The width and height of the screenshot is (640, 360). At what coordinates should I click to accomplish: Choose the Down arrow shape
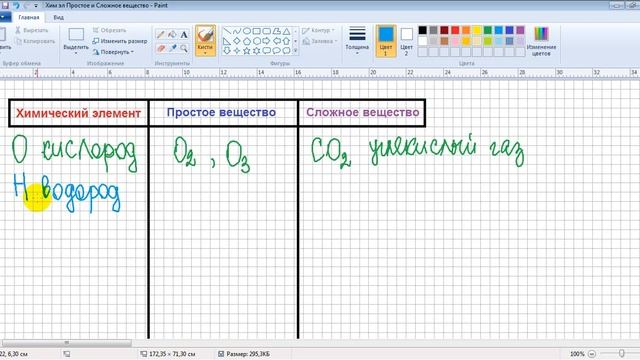point(227,51)
